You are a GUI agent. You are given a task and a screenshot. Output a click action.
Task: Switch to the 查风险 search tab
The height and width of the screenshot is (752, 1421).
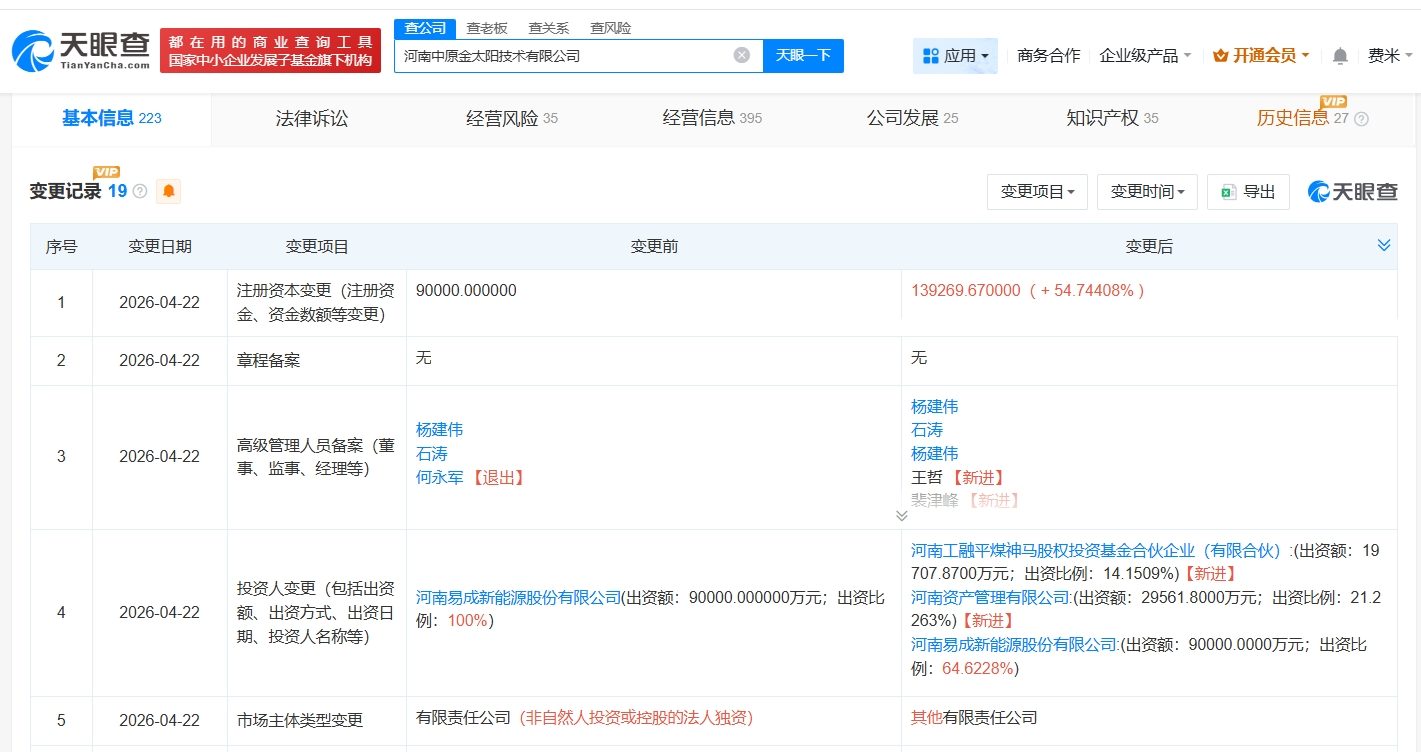[x=611, y=28]
